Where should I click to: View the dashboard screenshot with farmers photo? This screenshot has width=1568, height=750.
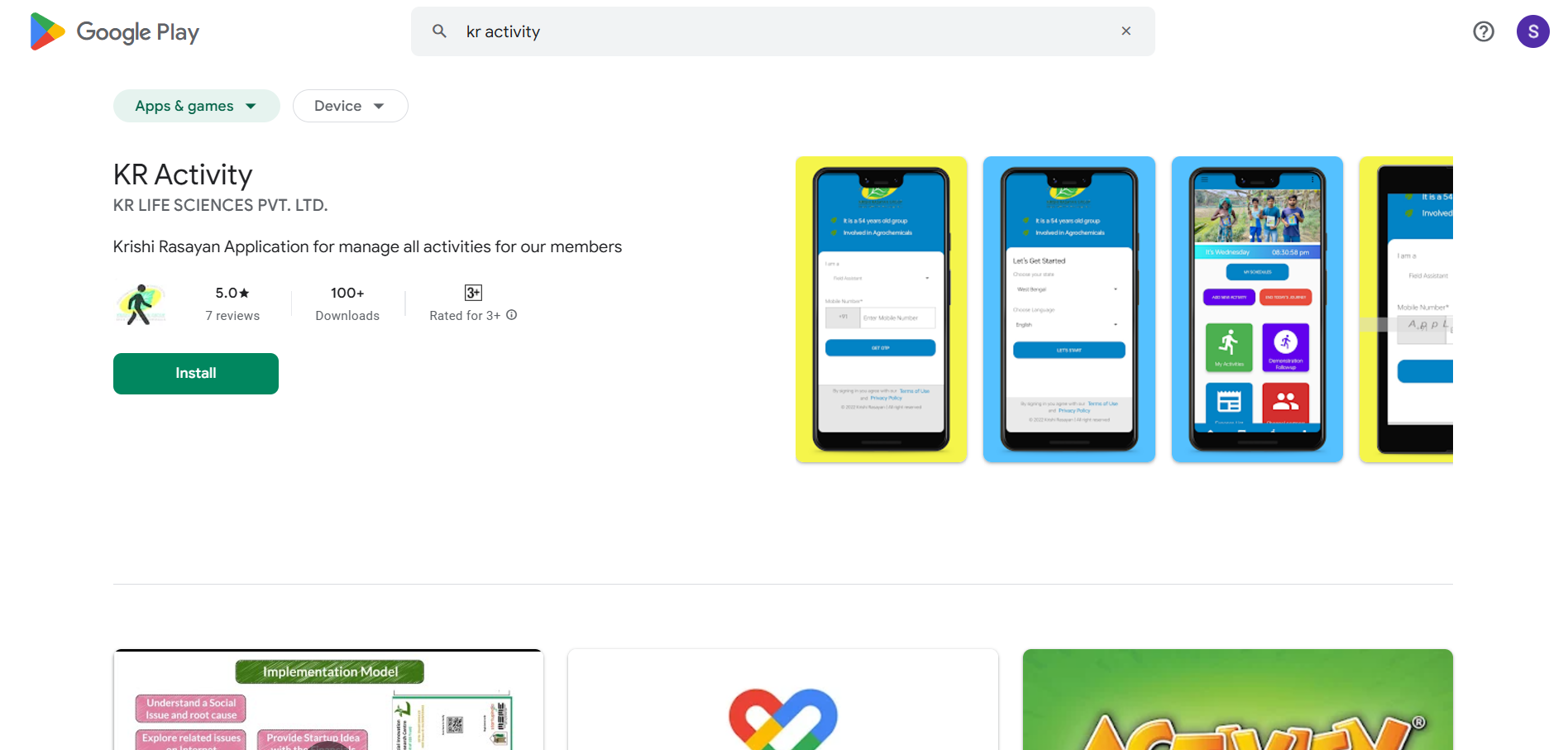(x=1257, y=309)
